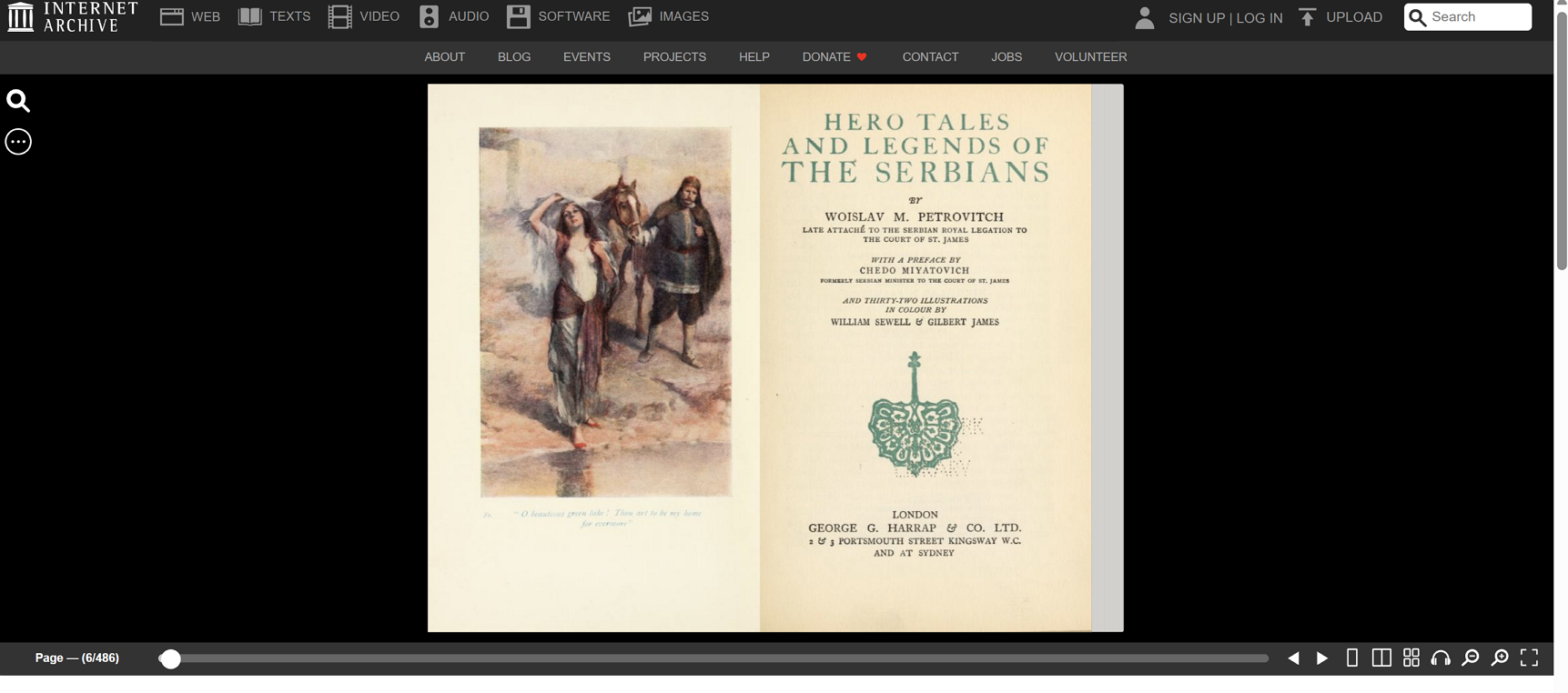Open the more options ellipsis menu

click(x=18, y=142)
